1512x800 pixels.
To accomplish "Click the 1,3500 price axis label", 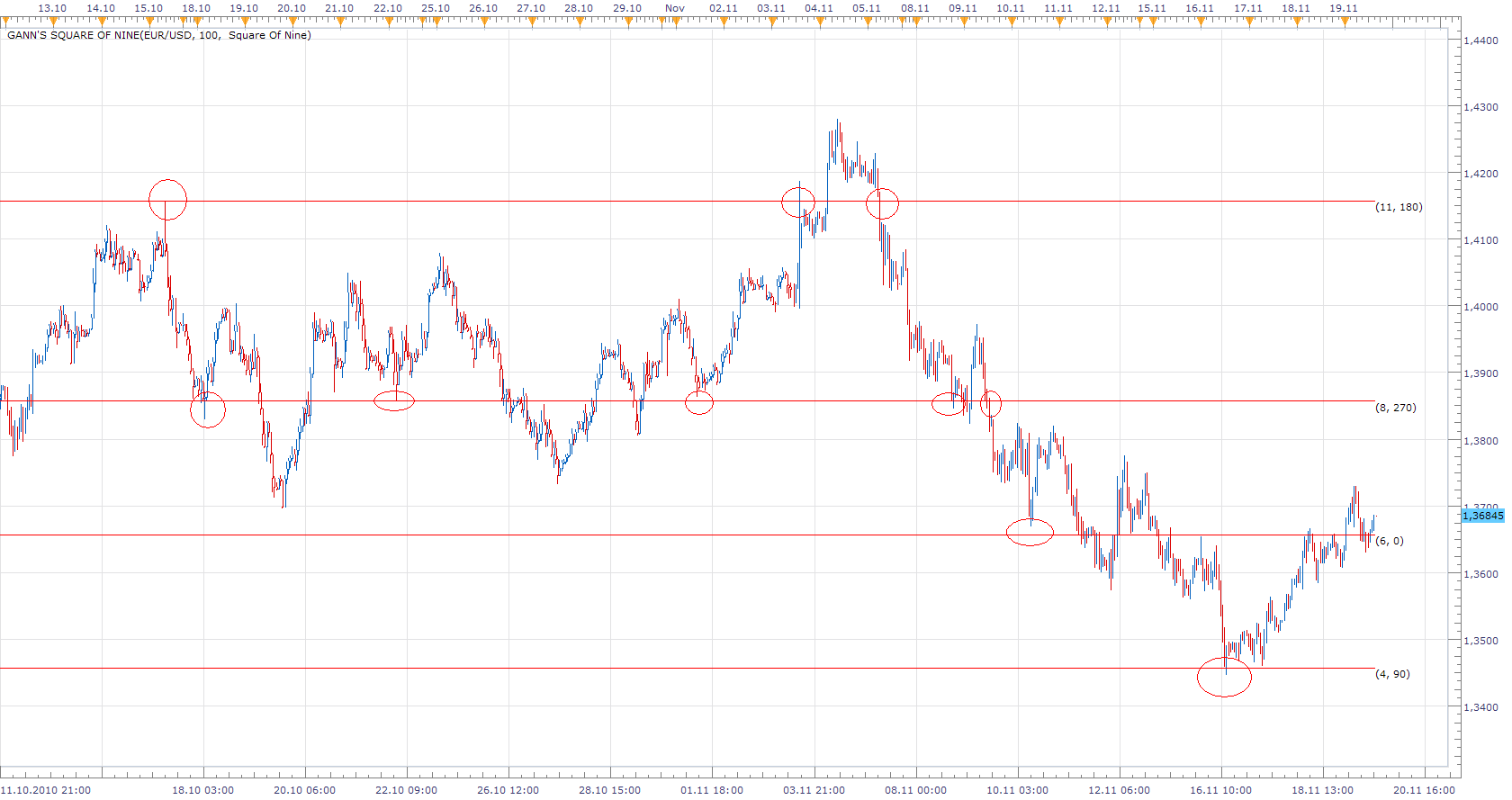I will (x=1480, y=641).
